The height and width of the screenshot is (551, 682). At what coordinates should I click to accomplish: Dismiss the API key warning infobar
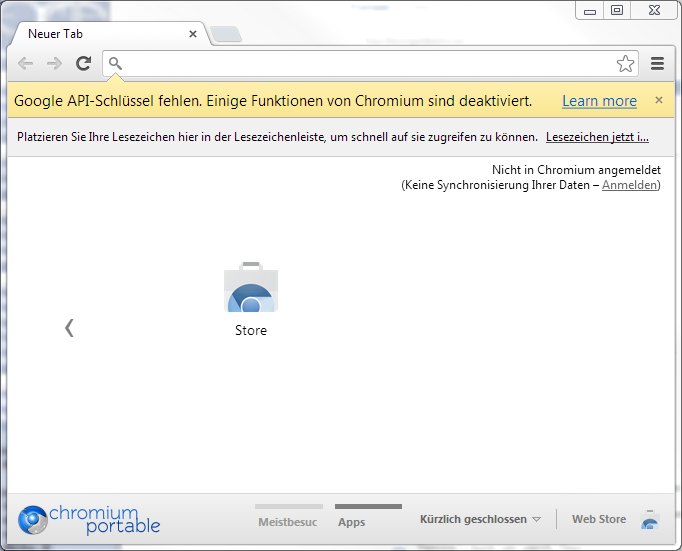click(659, 100)
